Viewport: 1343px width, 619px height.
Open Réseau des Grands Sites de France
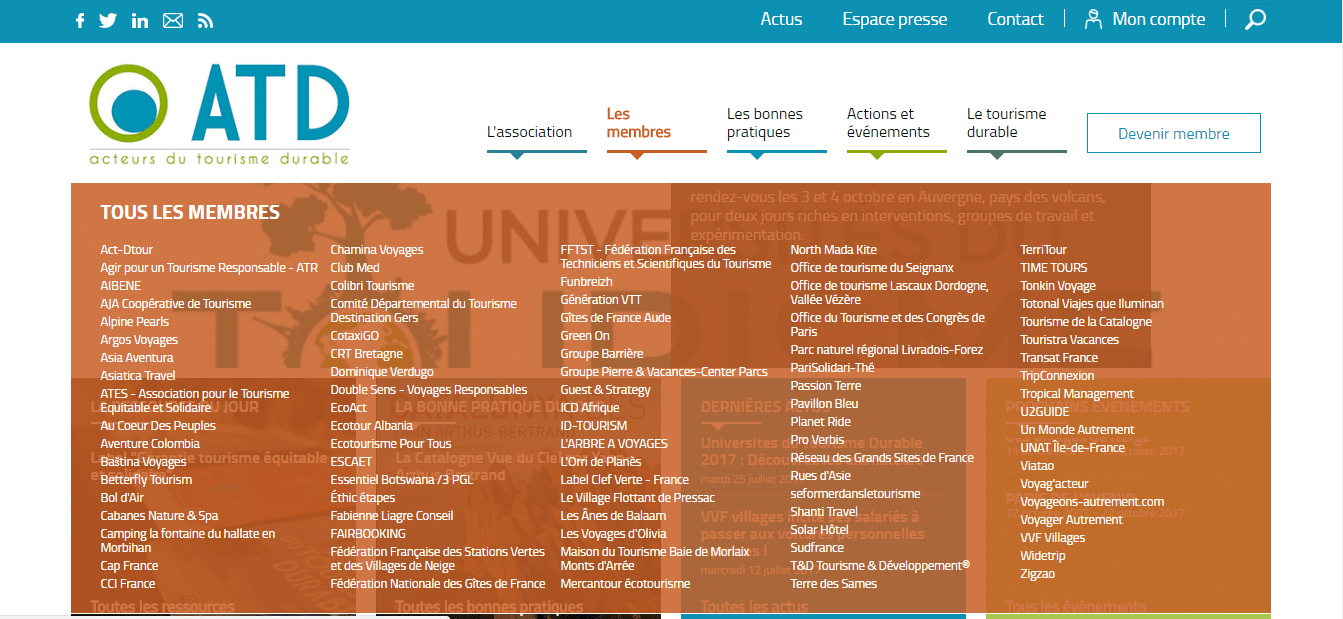(882, 458)
